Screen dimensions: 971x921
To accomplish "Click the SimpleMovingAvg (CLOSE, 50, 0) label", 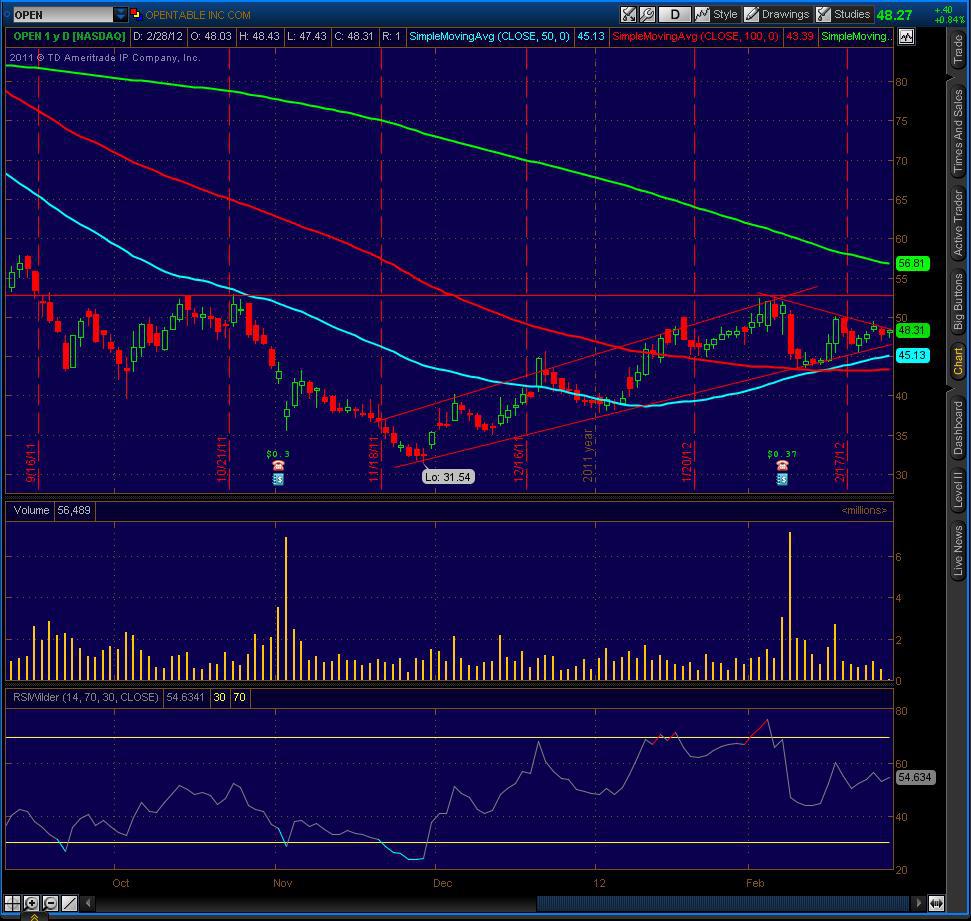I will point(489,37).
